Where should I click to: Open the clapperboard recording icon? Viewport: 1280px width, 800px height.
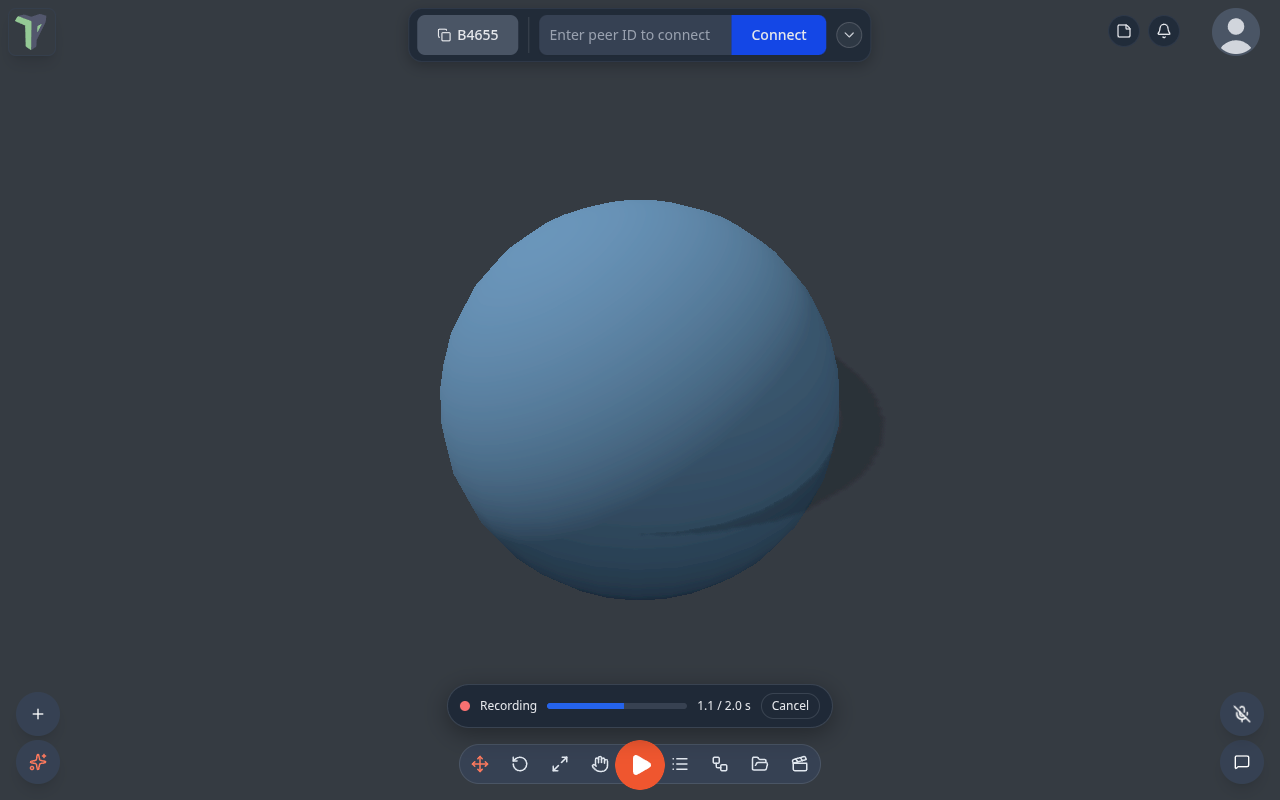(x=800, y=764)
